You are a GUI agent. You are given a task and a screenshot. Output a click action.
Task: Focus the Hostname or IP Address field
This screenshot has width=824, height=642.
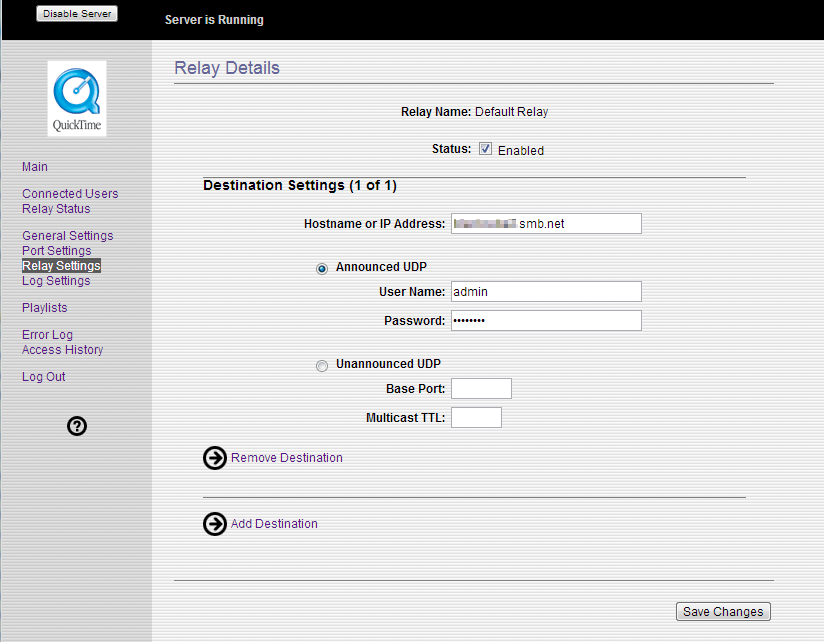tap(546, 223)
